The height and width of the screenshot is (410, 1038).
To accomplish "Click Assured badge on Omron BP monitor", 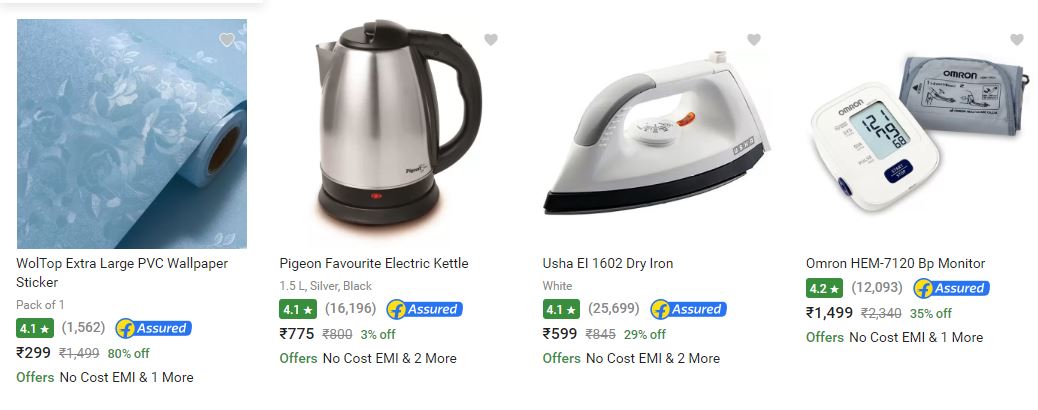I will (951, 288).
